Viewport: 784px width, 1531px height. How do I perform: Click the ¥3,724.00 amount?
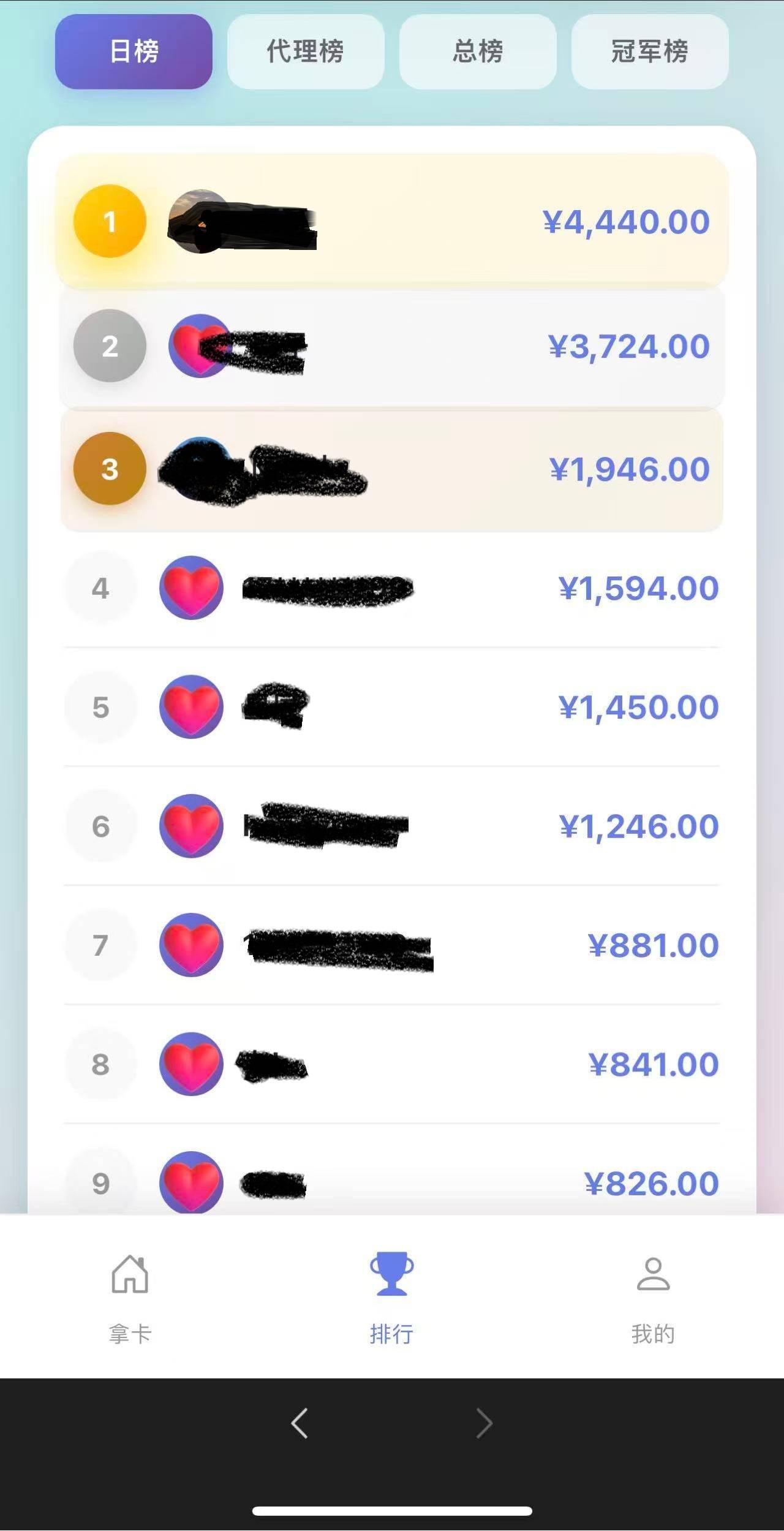(x=629, y=347)
